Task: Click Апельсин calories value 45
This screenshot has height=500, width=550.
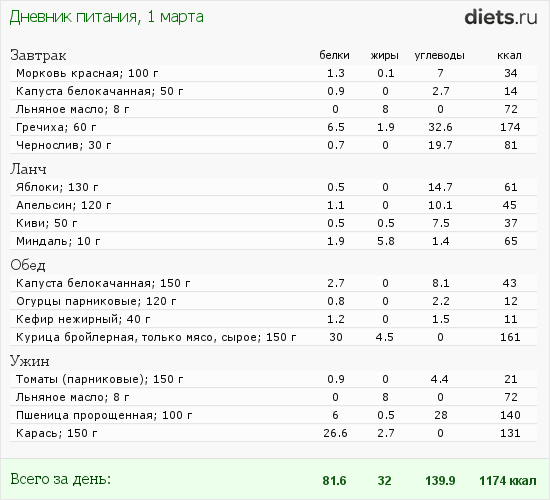Action: (x=510, y=205)
